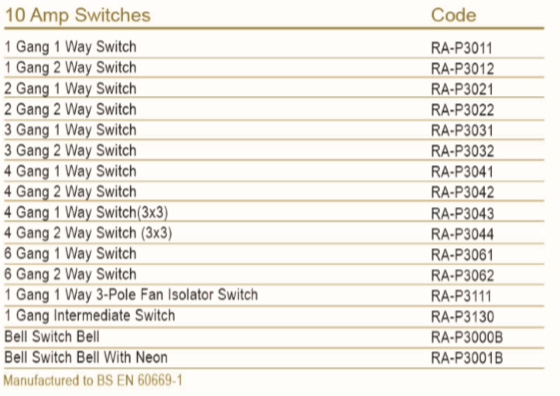Select the "4 Gang 1 Way Switch" row
Screen dimensions: 560x396
click(274, 171)
